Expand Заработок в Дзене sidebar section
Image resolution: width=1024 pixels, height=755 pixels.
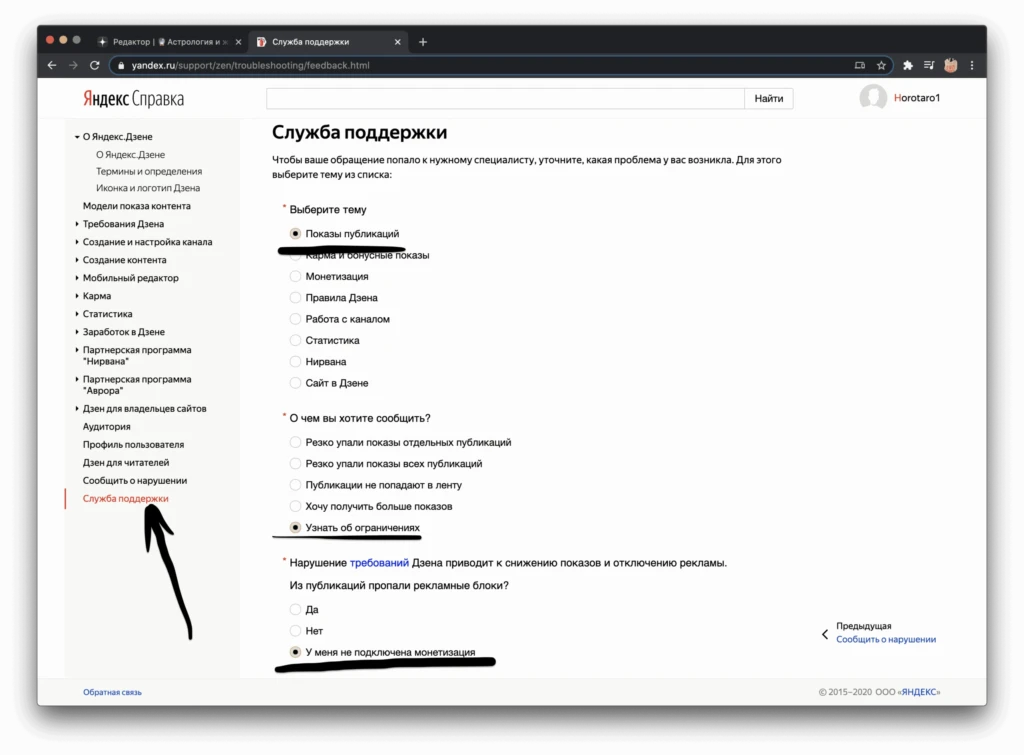[x=77, y=332]
